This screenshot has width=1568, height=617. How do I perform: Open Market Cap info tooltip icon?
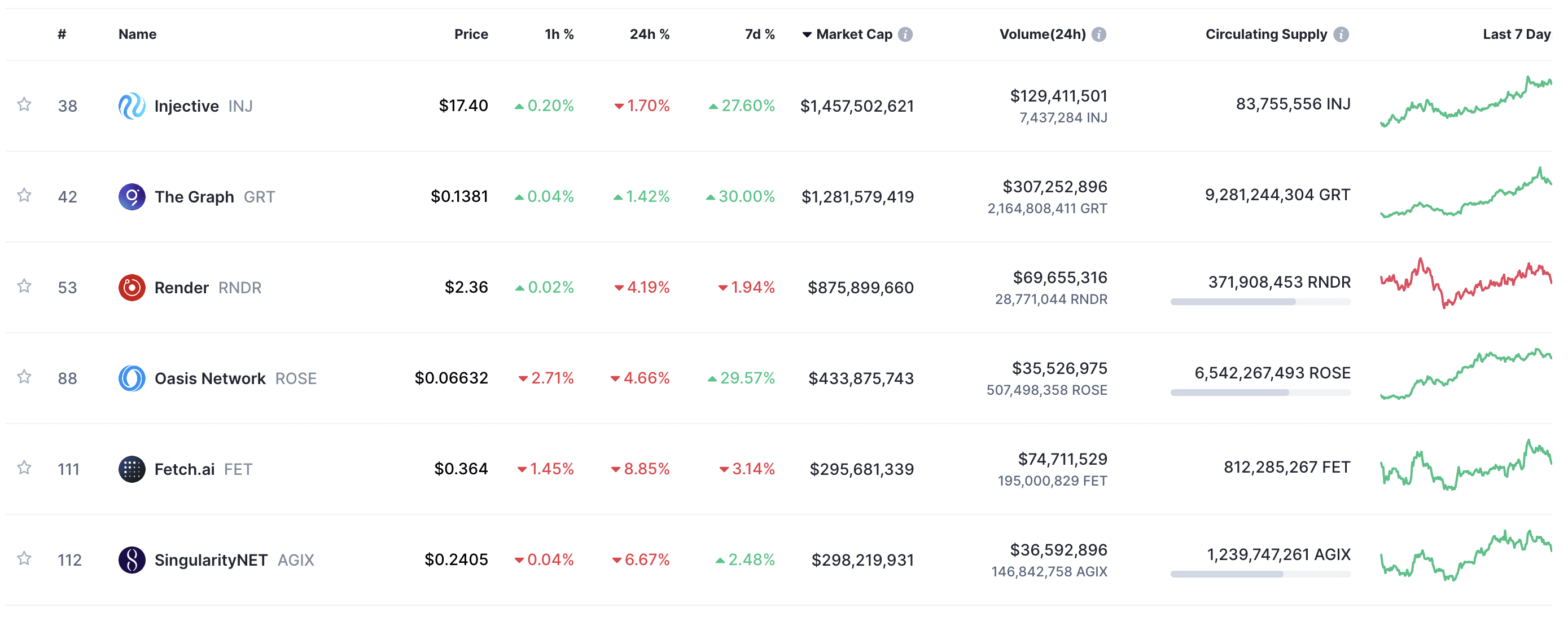click(905, 34)
